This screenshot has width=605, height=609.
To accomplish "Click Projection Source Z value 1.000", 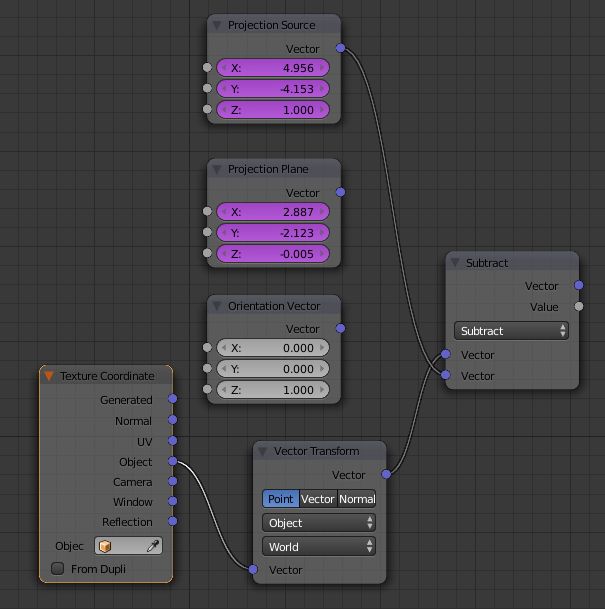I will pyautogui.click(x=273, y=110).
